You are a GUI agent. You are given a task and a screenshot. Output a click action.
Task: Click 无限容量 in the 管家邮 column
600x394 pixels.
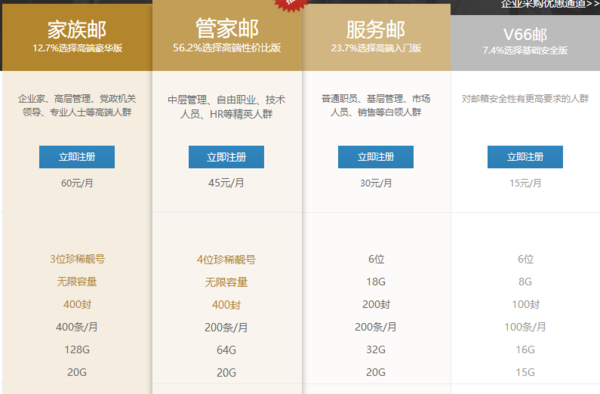pos(226,282)
